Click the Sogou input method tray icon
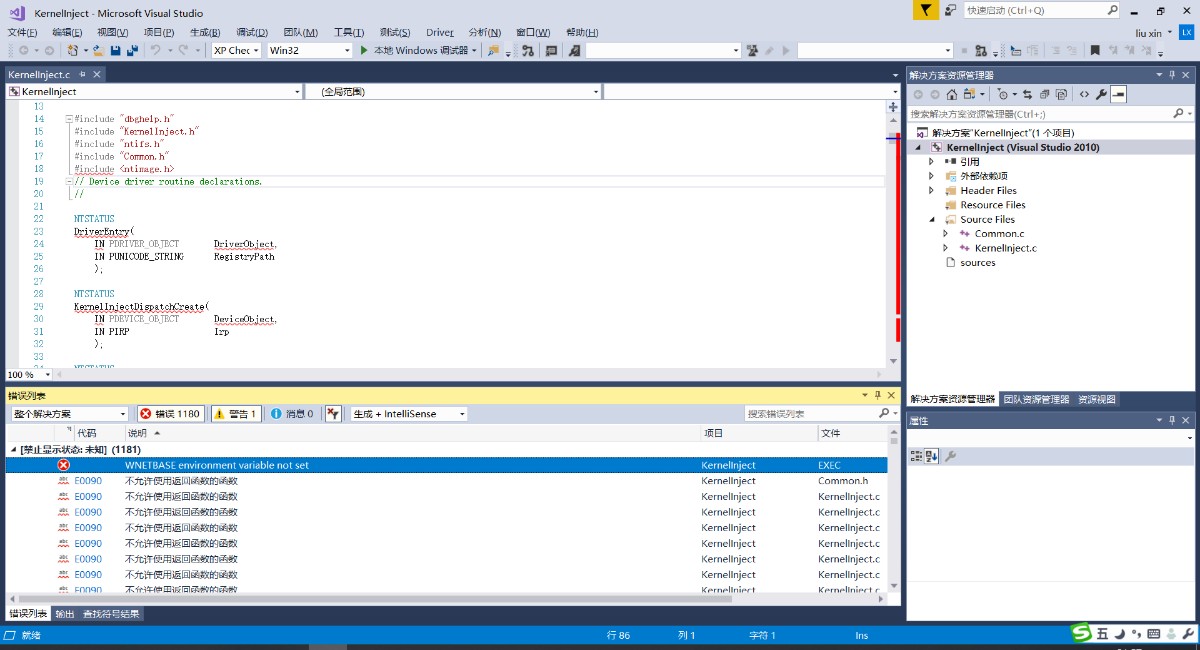The height and width of the screenshot is (650, 1200). 1081,634
